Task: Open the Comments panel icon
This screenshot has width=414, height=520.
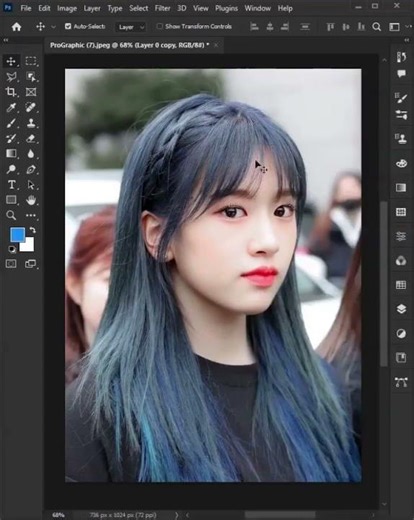Action: coord(401,74)
